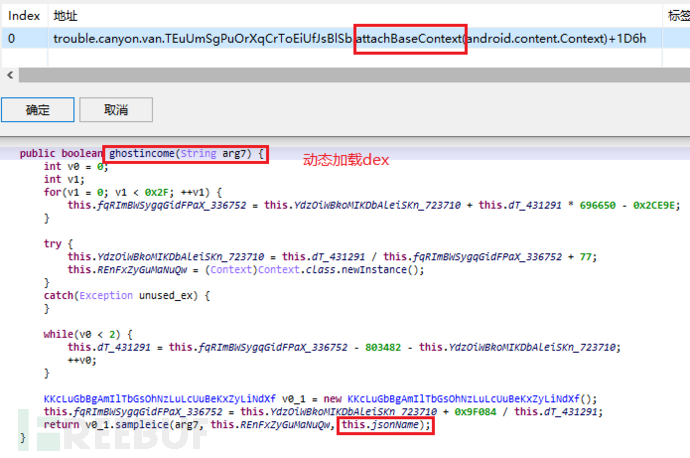Screen dimensions: 690x458
Task: Click the 确定 confirm button
Action: (x=37, y=109)
